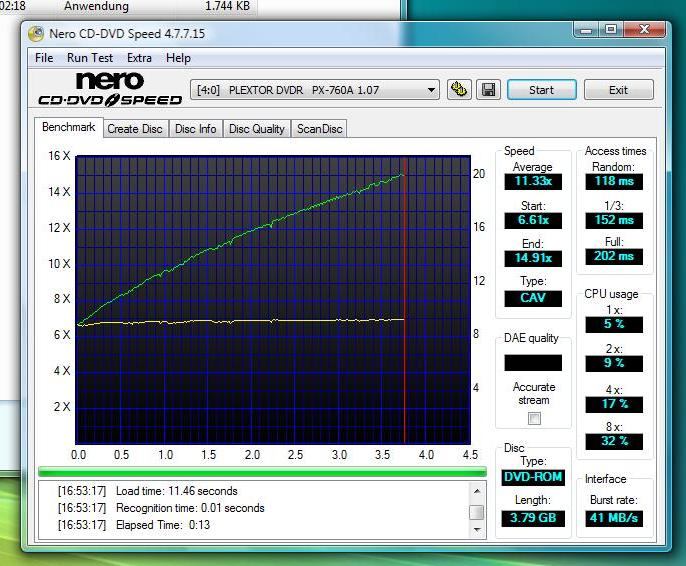Click the 8x CPU usage 32 %
This screenshot has height=566, width=686.
(x=614, y=441)
